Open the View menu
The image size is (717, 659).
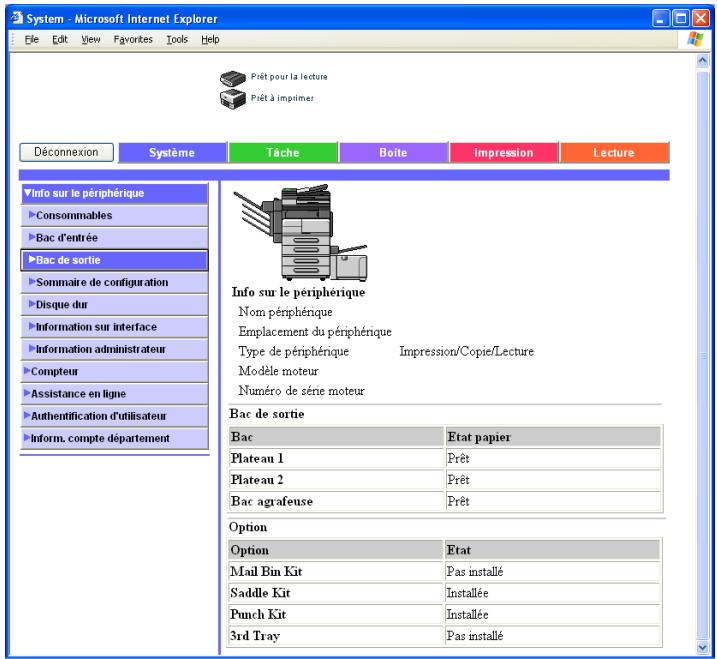[91, 40]
